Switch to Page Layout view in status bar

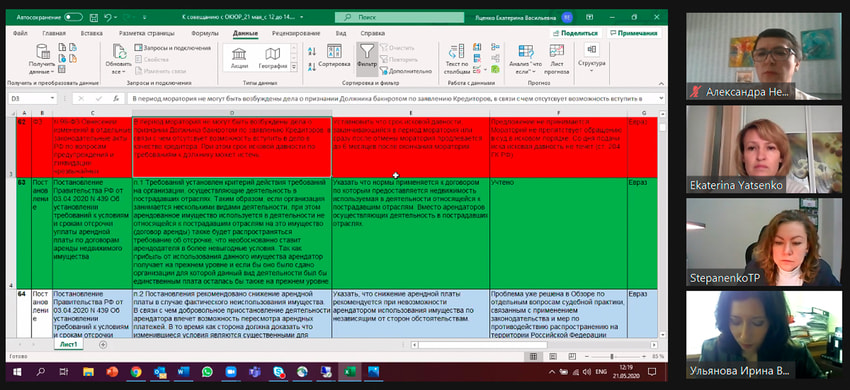click(x=553, y=356)
